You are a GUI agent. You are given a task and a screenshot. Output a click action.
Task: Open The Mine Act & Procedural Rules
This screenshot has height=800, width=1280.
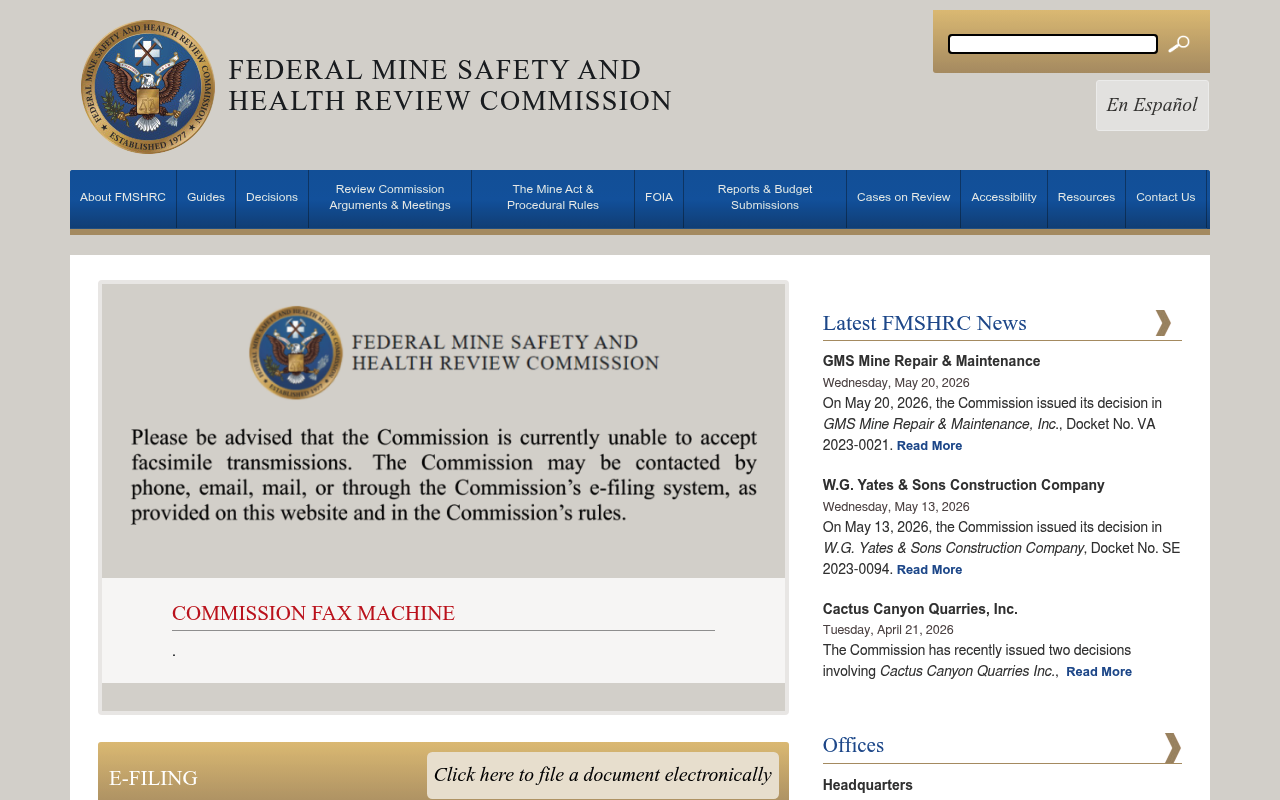click(x=553, y=198)
